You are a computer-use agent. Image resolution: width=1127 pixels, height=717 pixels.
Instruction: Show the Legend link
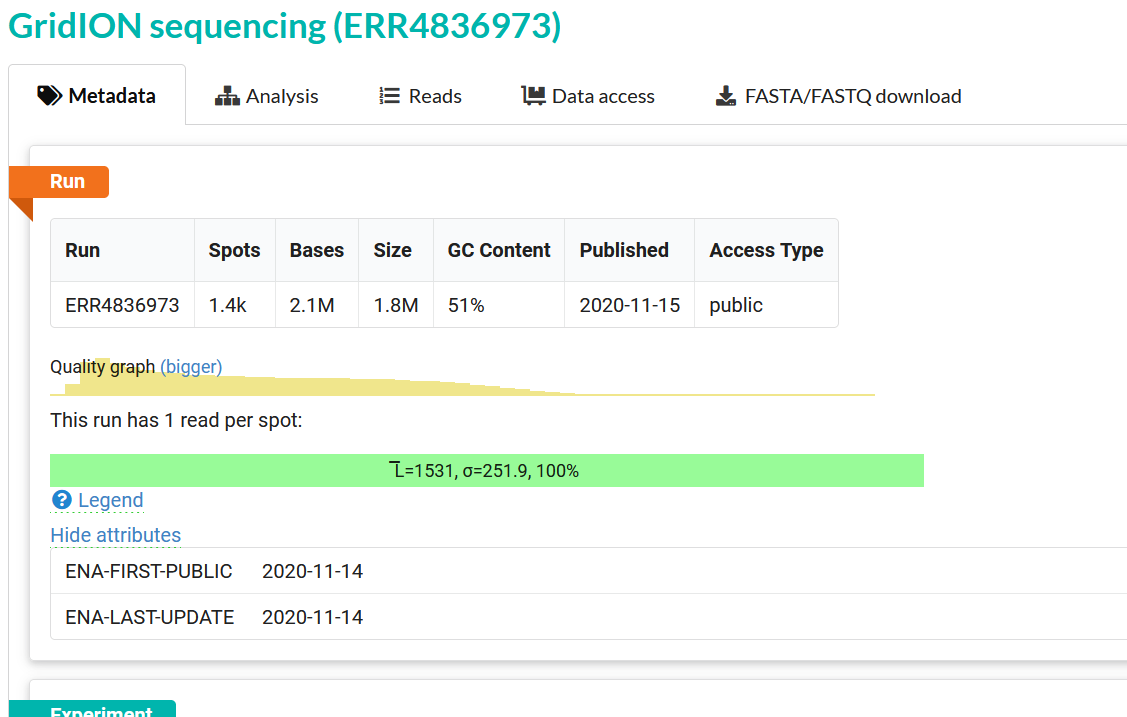(x=111, y=499)
